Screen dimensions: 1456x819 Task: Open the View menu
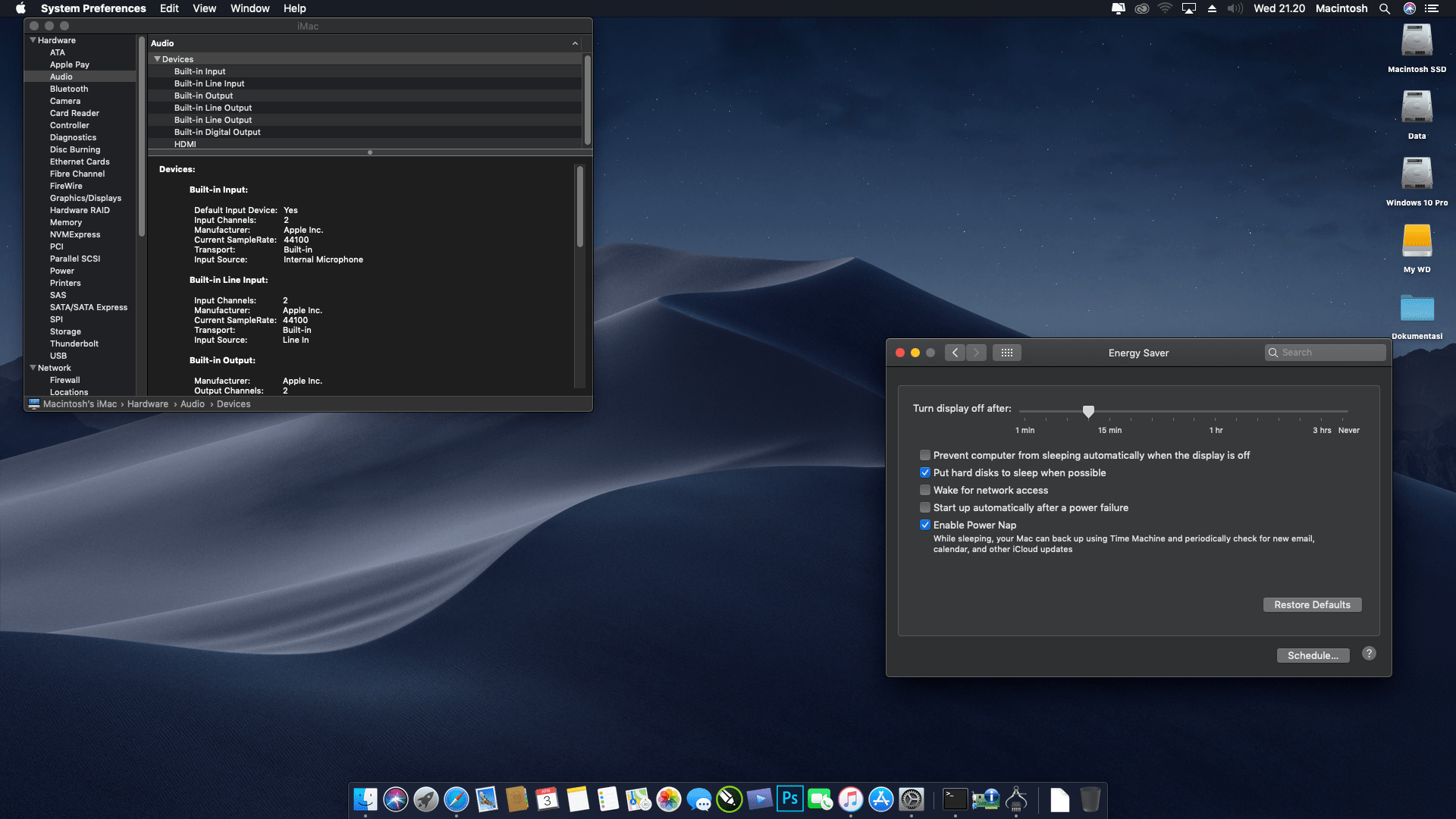204,8
